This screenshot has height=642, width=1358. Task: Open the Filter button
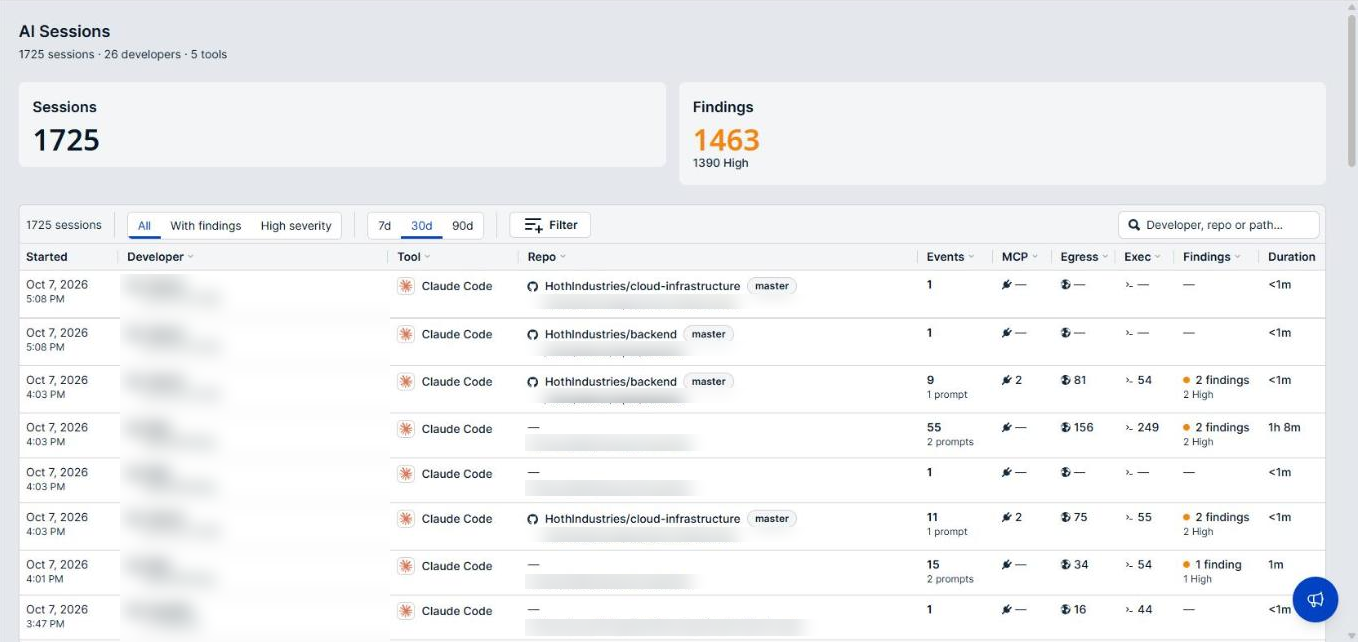tap(550, 225)
